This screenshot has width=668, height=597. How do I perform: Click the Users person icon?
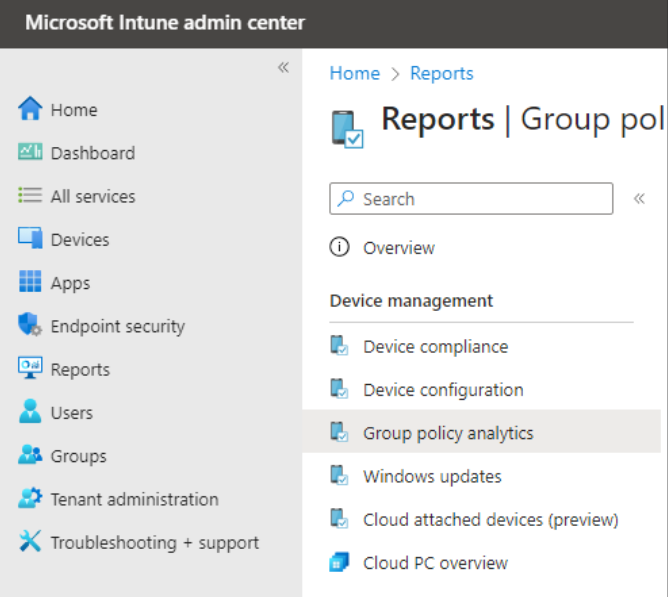pos(30,411)
